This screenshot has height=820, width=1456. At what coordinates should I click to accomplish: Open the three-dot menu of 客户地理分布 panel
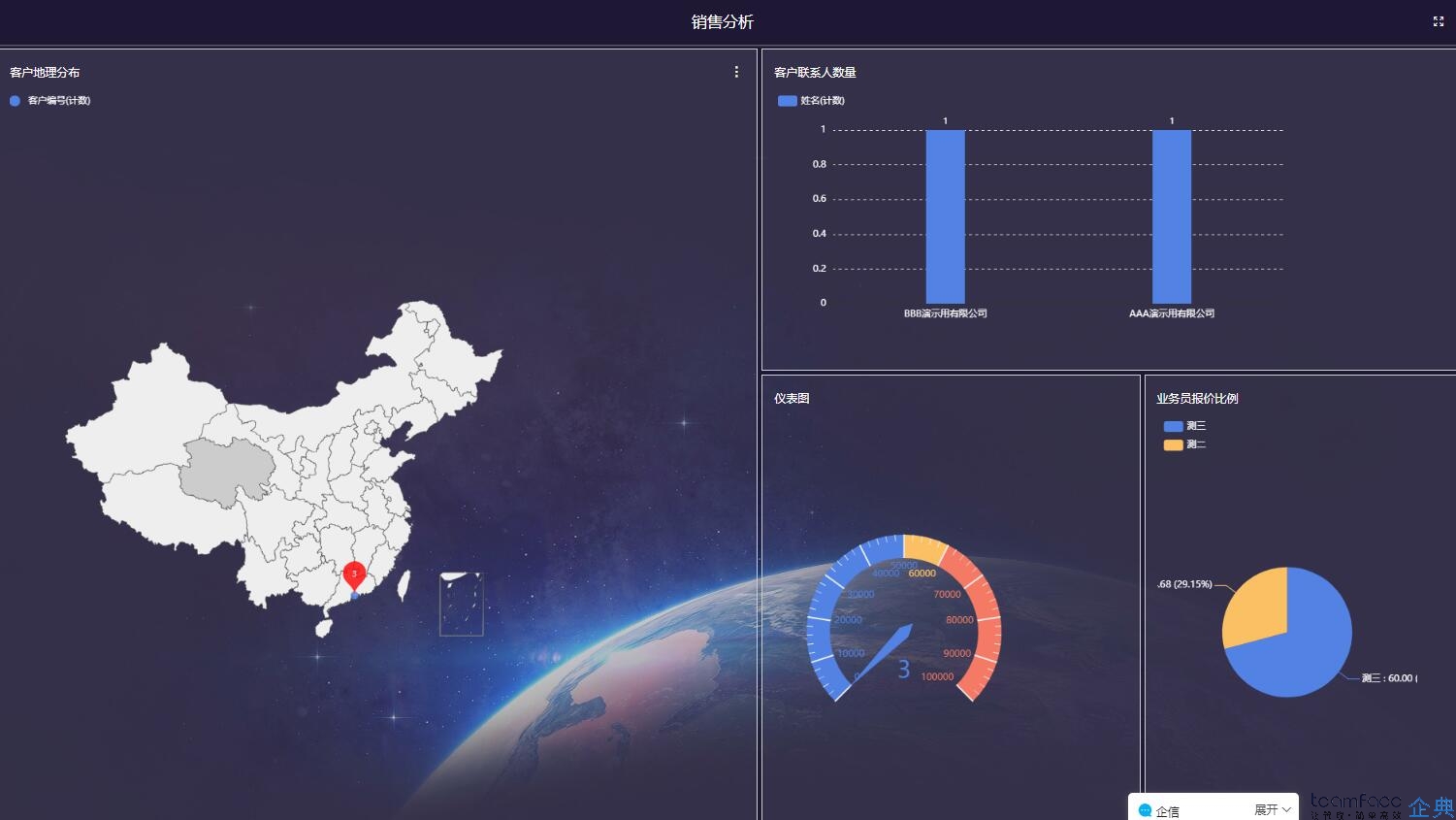point(736,72)
